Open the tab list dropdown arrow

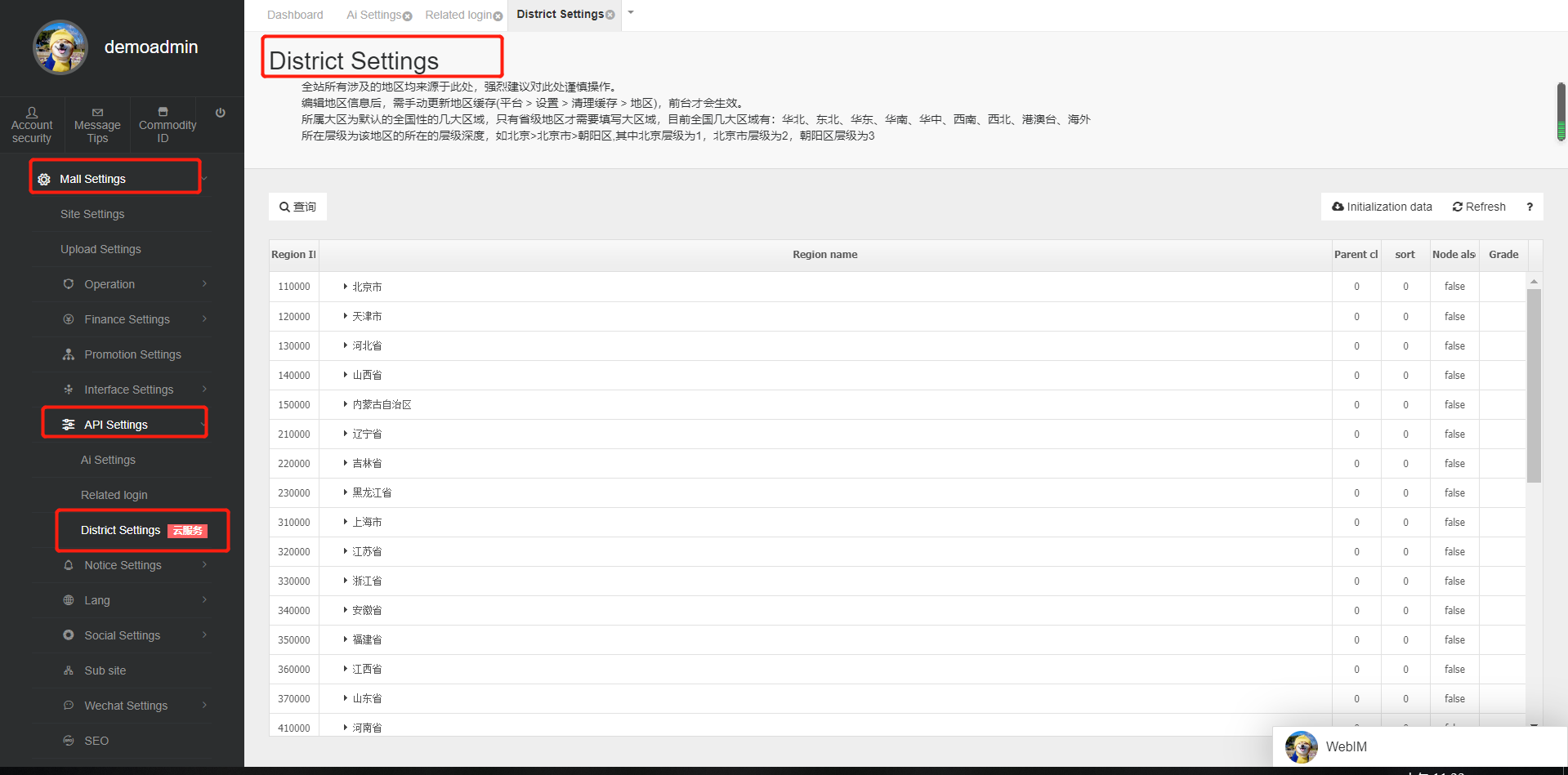click(631, 12)
